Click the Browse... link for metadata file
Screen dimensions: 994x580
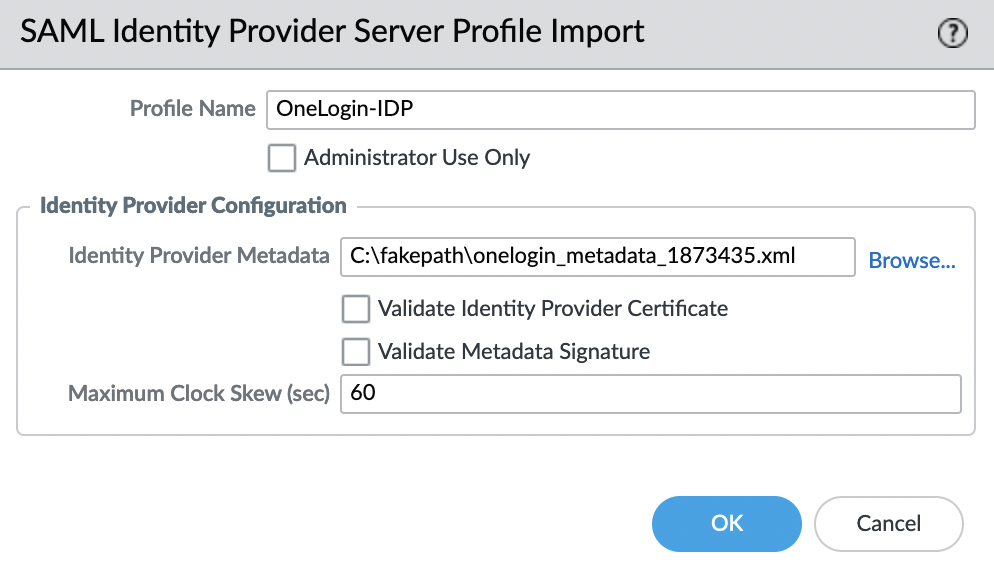point(912,260)
